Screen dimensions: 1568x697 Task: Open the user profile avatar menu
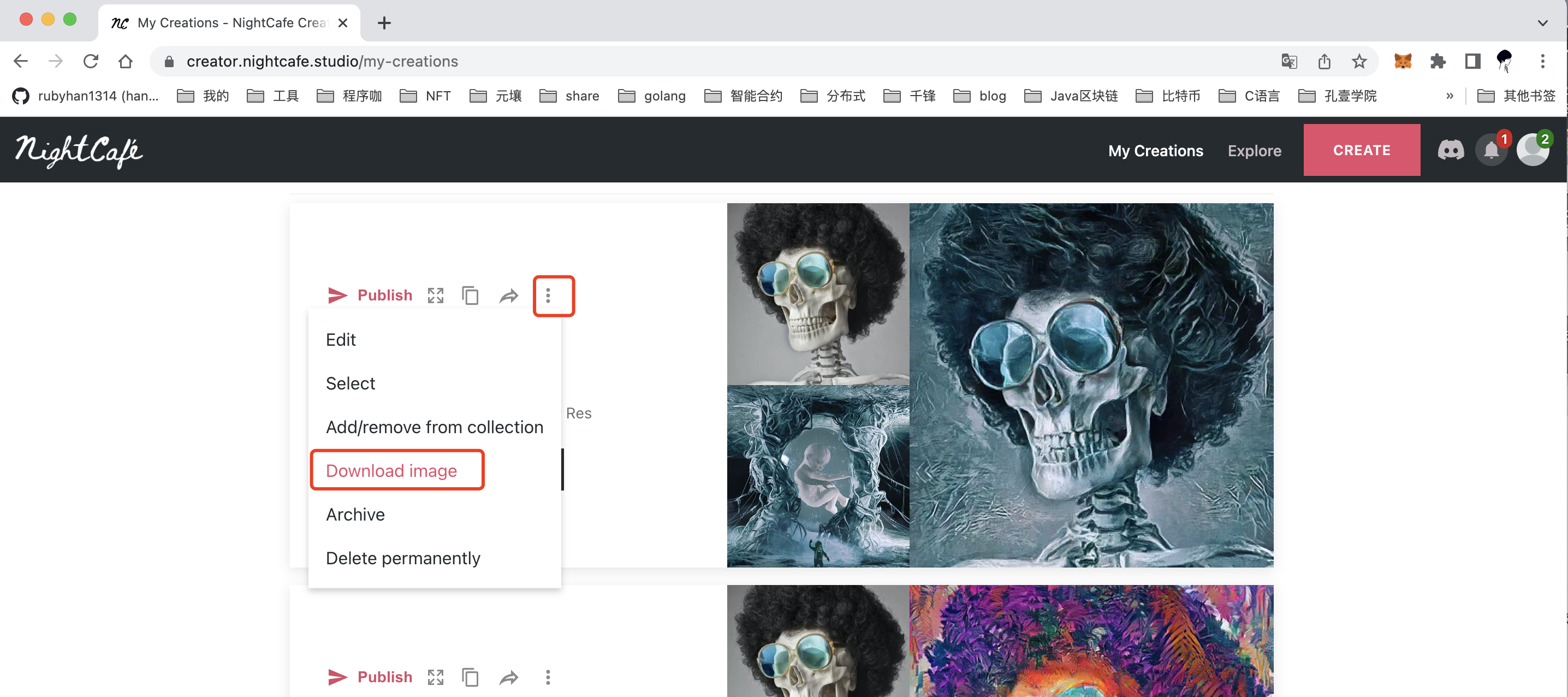tap(1532, 150)
